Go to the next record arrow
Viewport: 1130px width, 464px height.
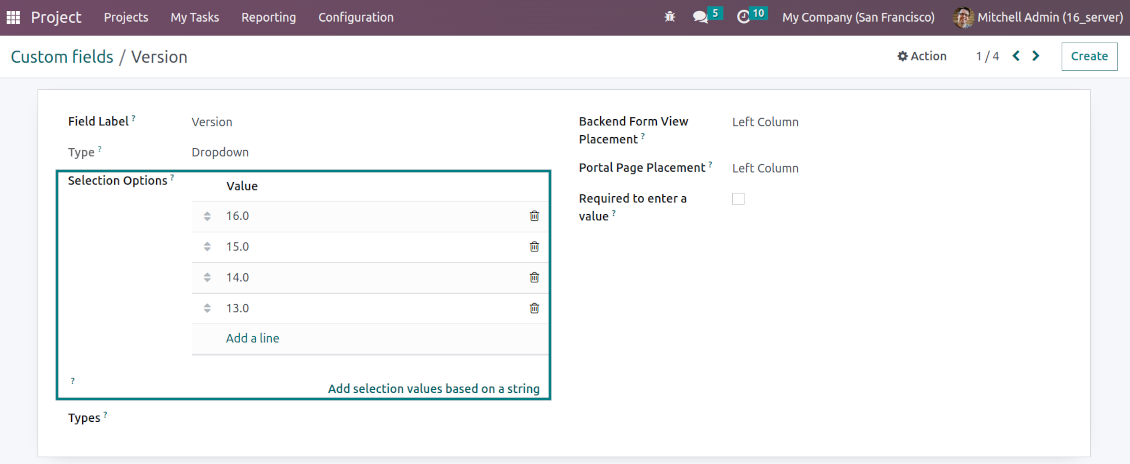coord(1036,56)
